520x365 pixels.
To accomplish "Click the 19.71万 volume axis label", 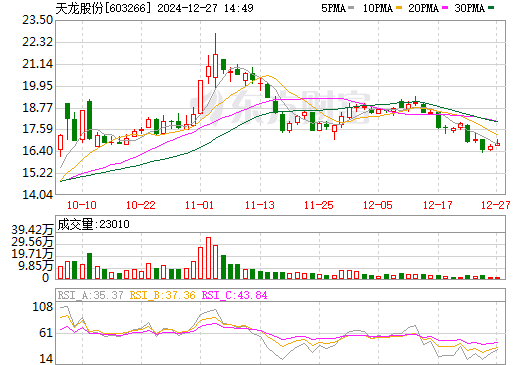I will tap(32, 254).
